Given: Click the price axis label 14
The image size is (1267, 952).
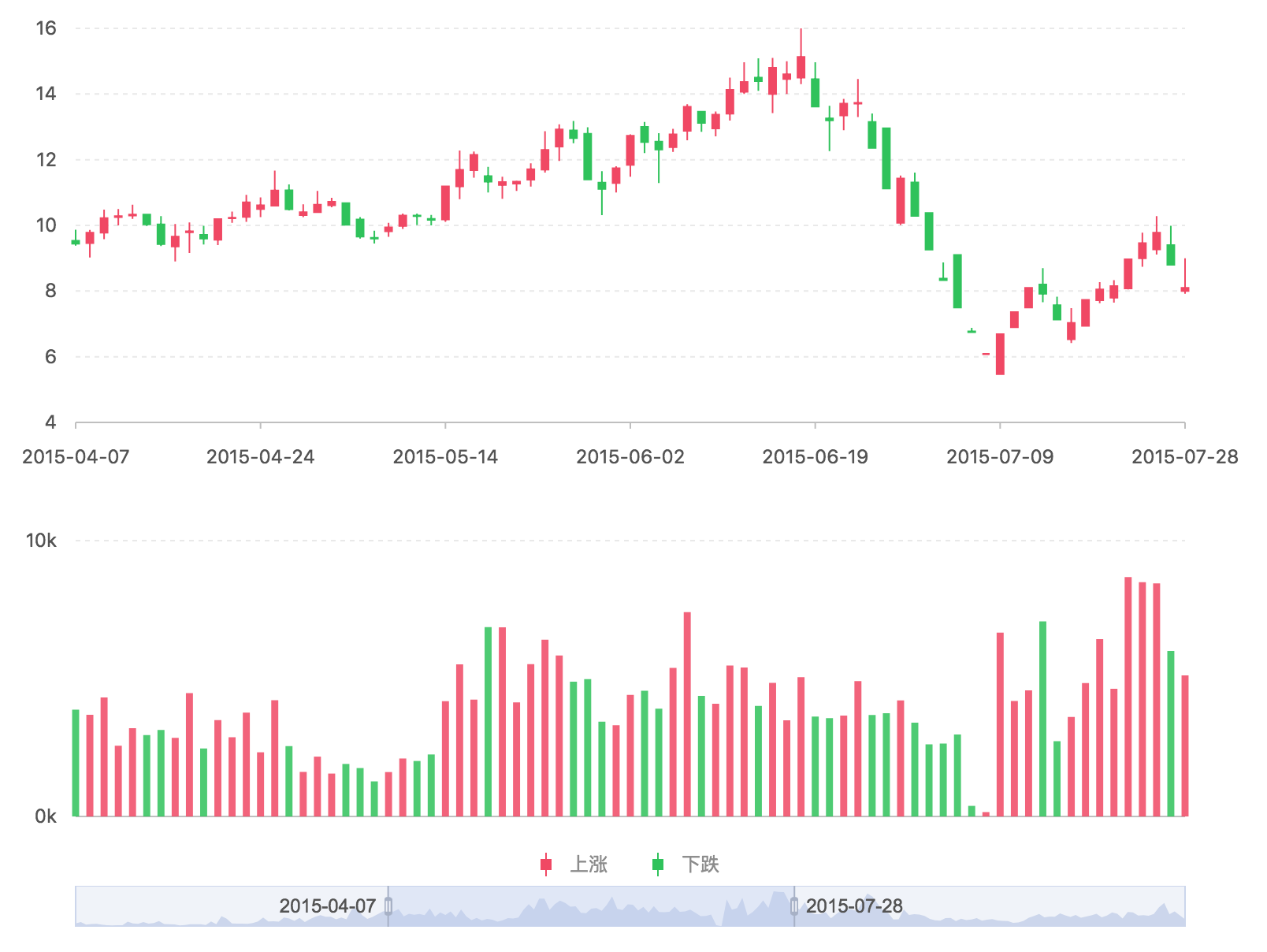Looking at the screenshot, I should click(x=46, y=94).
